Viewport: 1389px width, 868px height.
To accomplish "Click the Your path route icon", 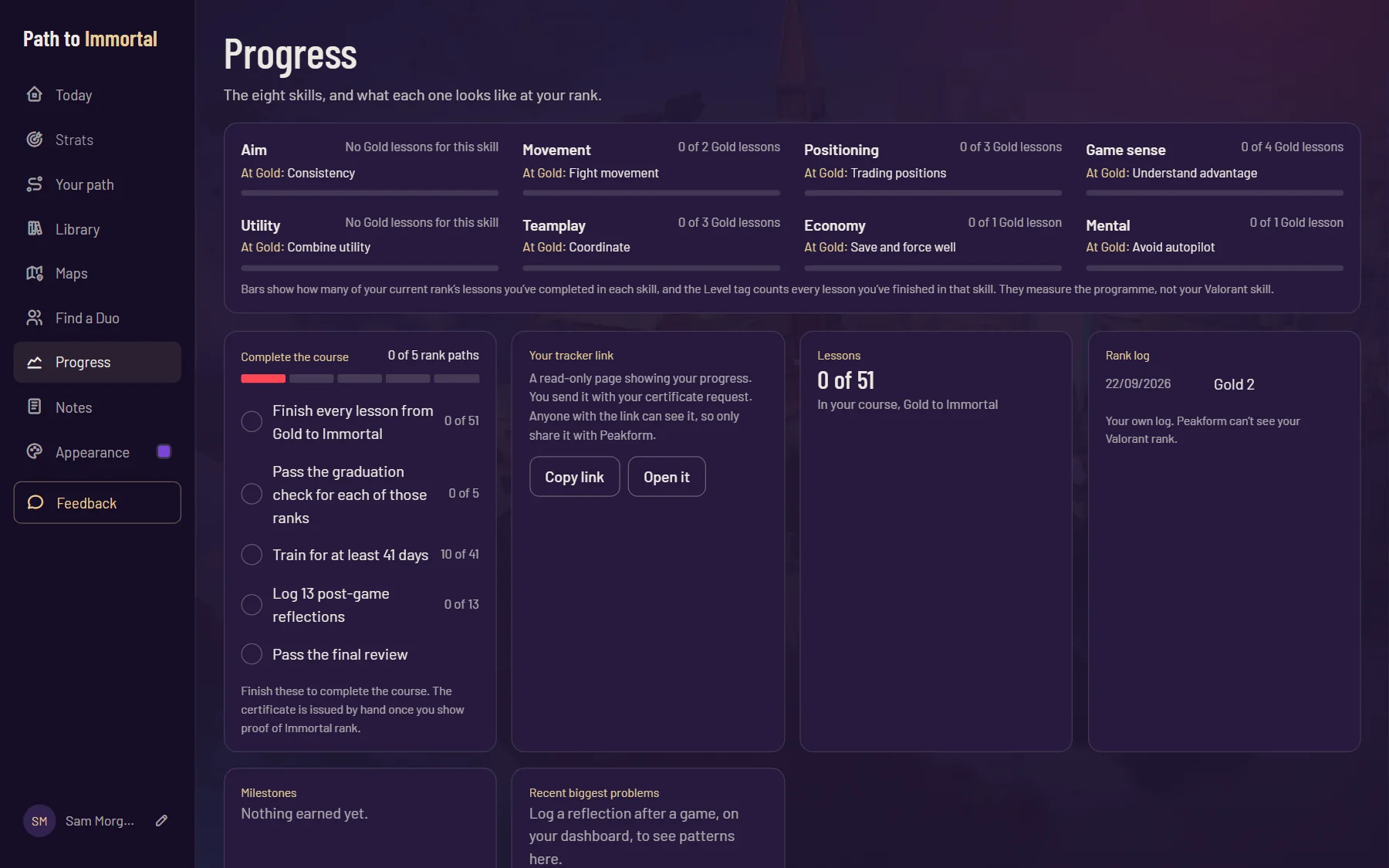I will [35, 184].
